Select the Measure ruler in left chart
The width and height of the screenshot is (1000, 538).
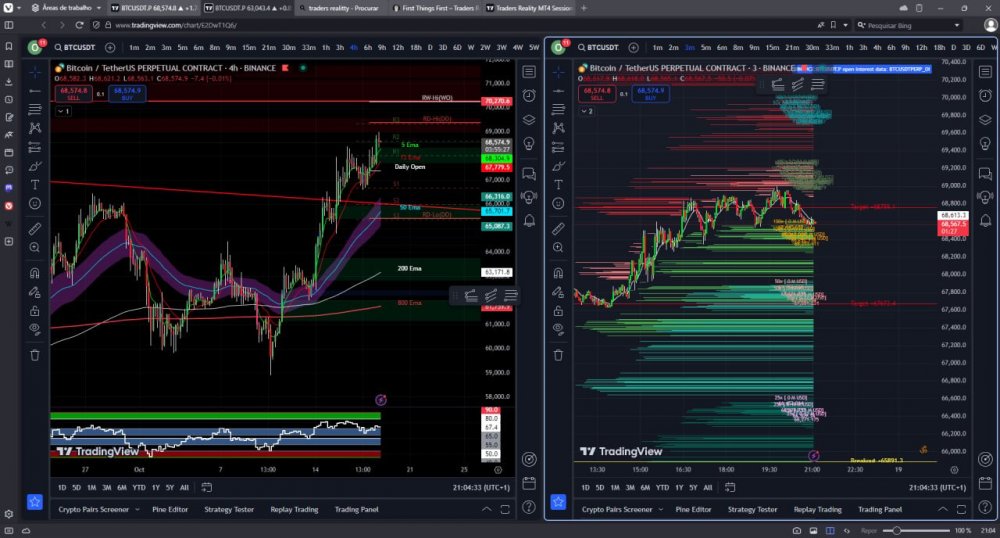(35, 229)
